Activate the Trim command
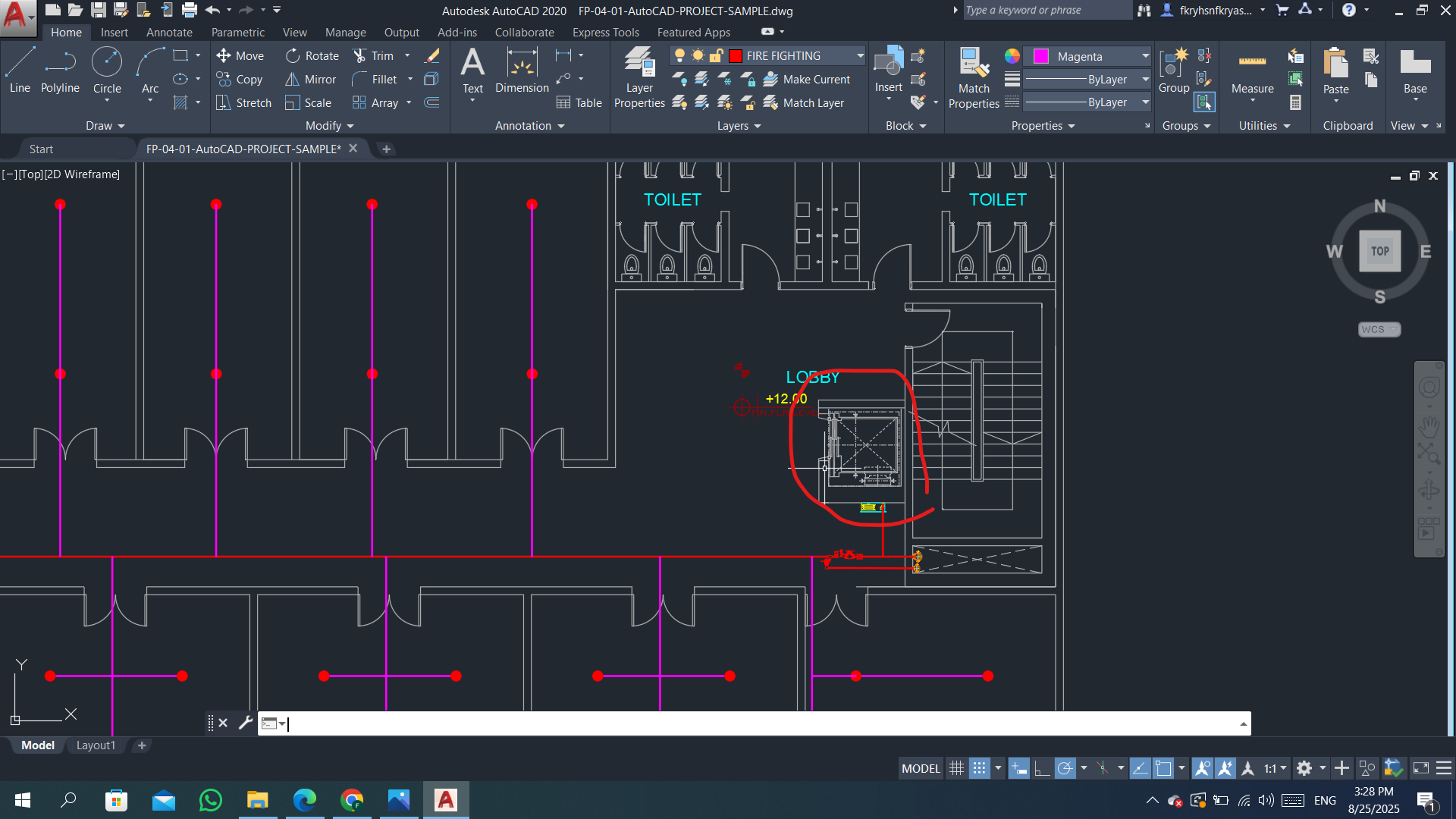 coord(374,55)
